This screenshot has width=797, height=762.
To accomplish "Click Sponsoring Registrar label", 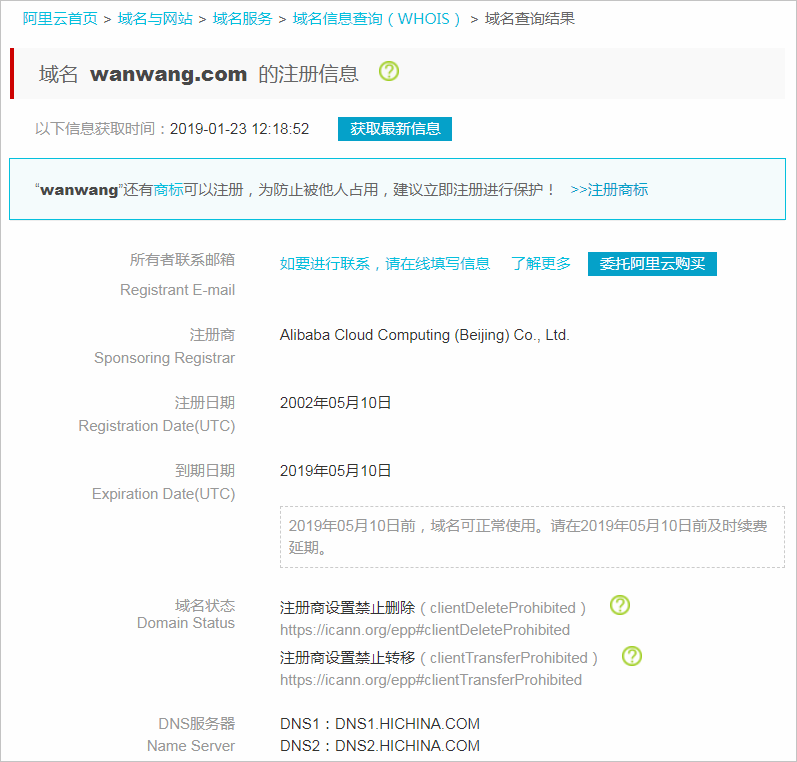I will click(x=164, y=358).
